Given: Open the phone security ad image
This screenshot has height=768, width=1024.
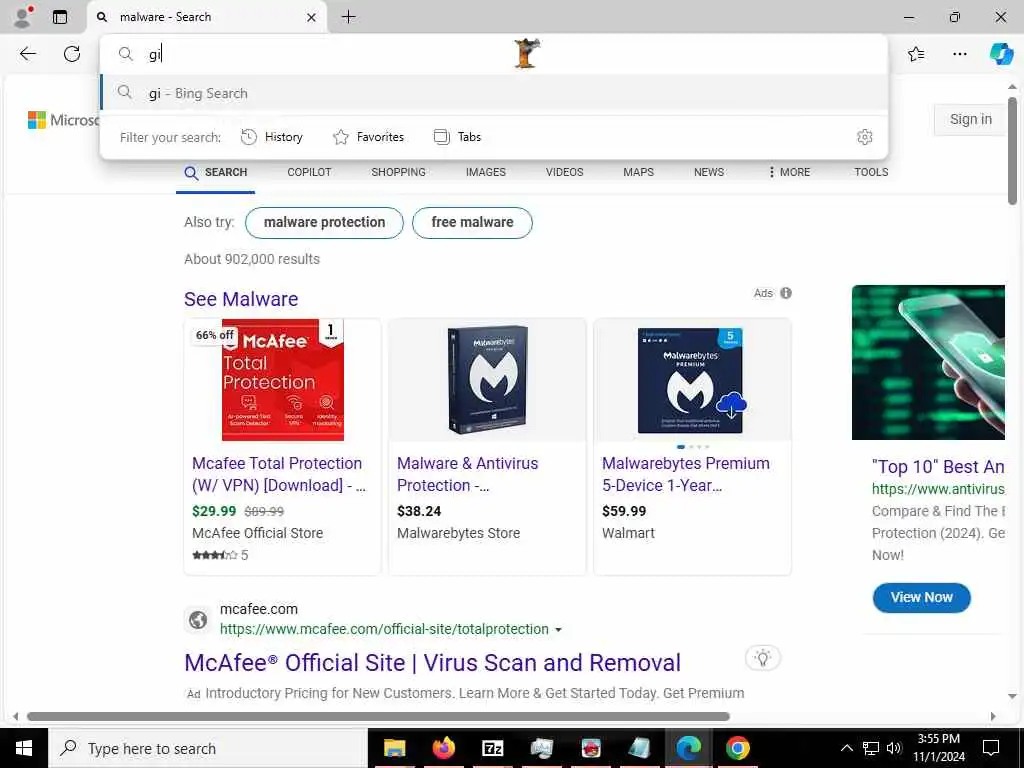Looking at the screenshot, I should coord(928,362).
